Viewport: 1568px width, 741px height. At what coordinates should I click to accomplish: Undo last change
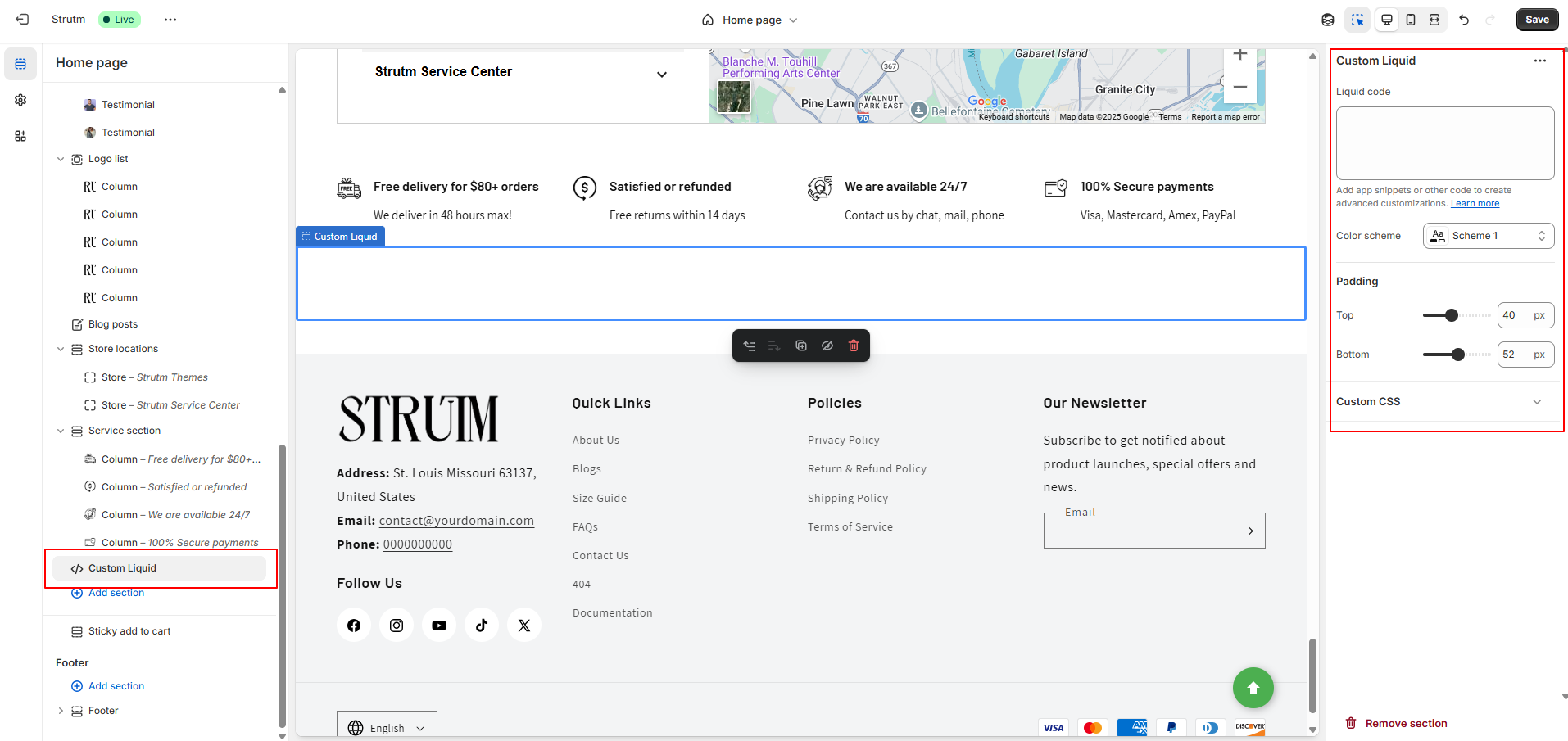click(1464, 20)
